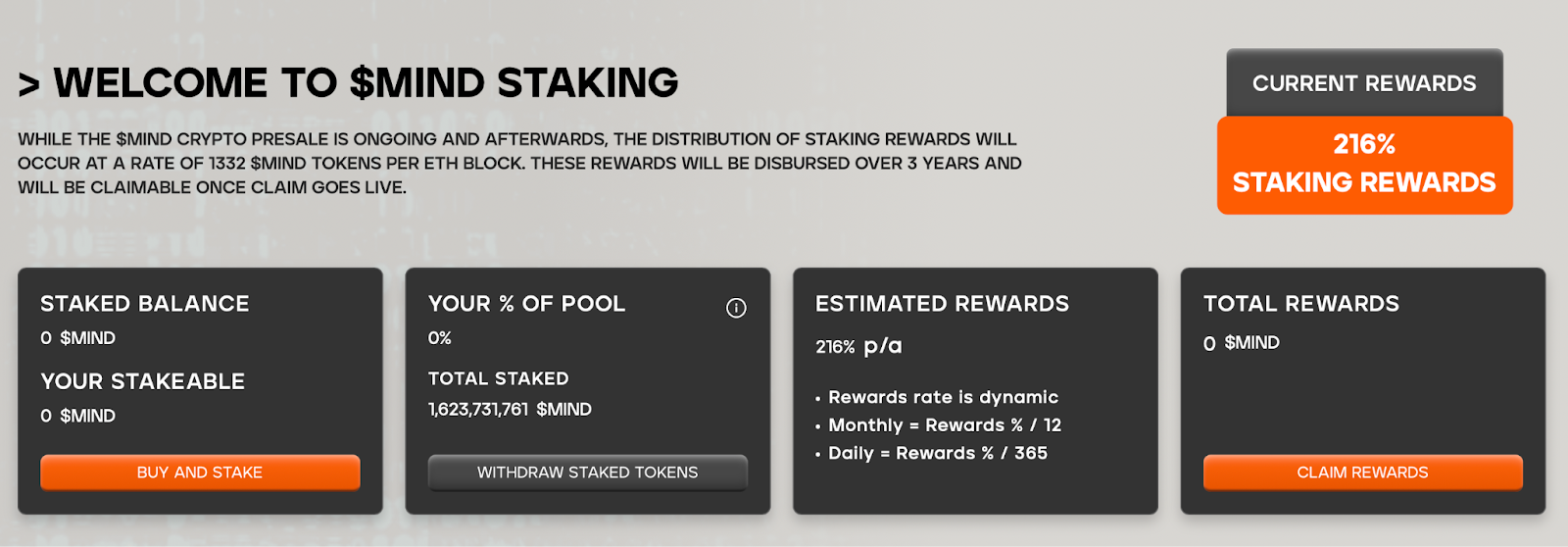This screenshot has height=547, width=1568.
Task: Click the 0 $MIND total rewards value
Action: tap(1242, 343)
